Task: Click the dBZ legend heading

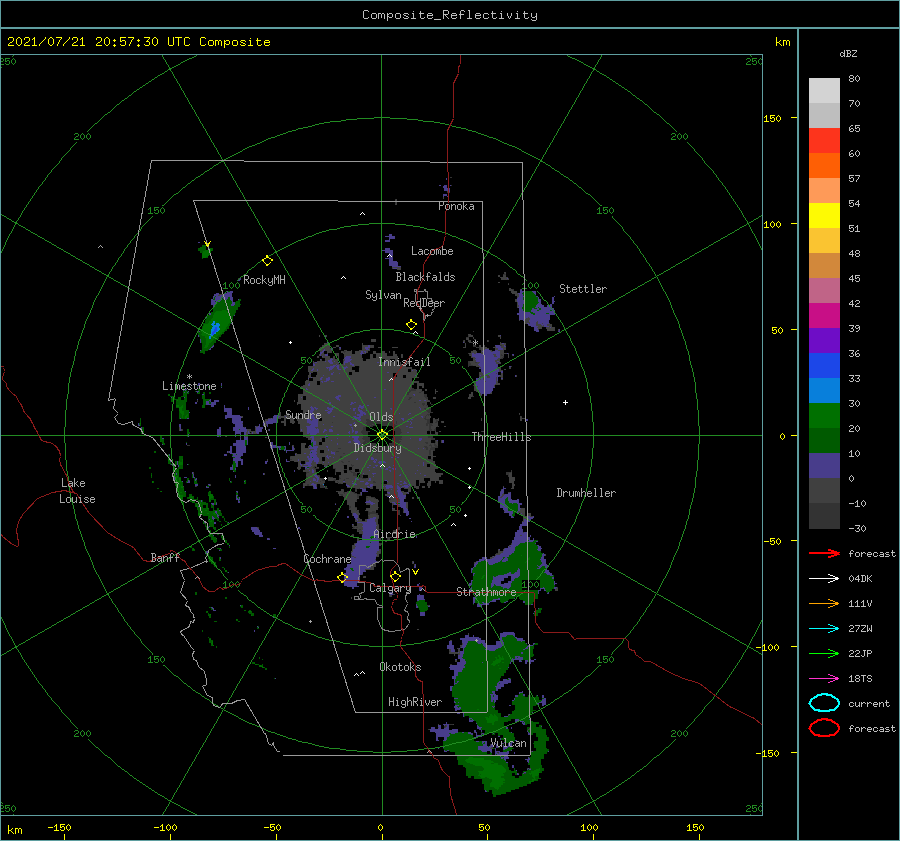Action: pos(848,53)
